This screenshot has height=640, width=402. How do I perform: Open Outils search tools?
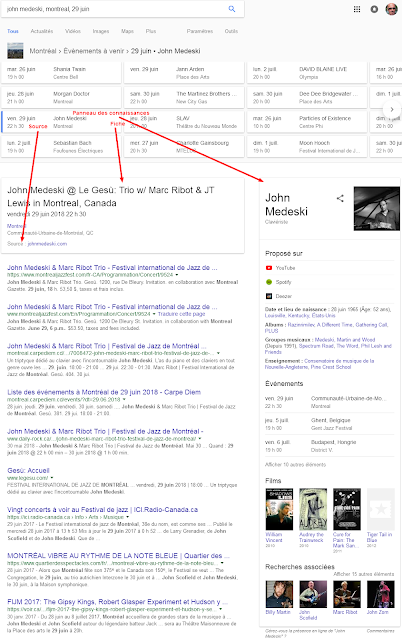231,31
